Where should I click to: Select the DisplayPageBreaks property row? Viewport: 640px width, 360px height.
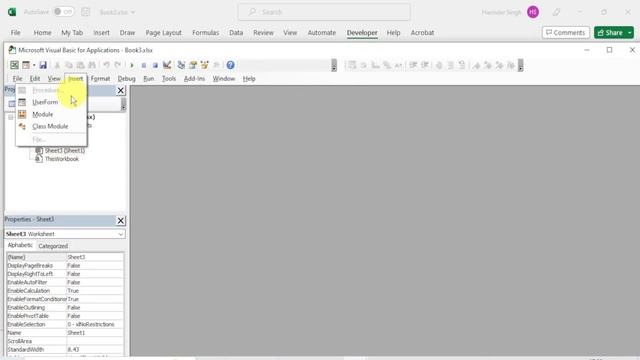tap(65, 265)
